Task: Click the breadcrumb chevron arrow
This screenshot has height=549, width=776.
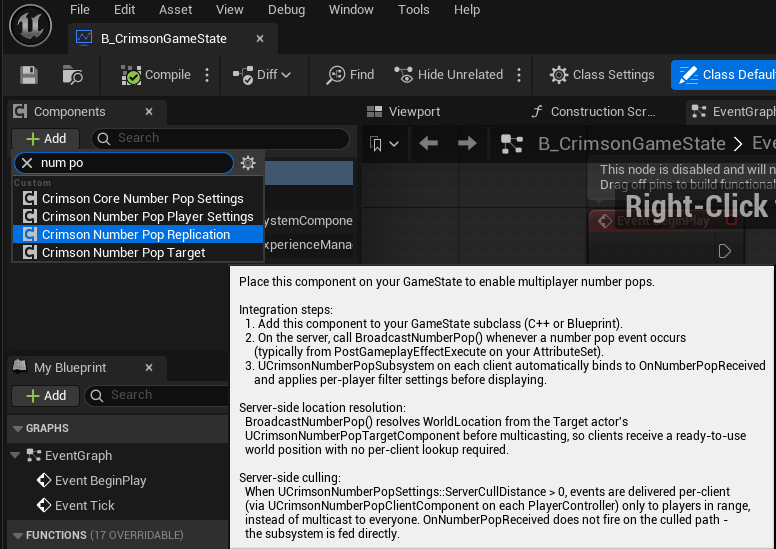Action: [x=738, y=144]
